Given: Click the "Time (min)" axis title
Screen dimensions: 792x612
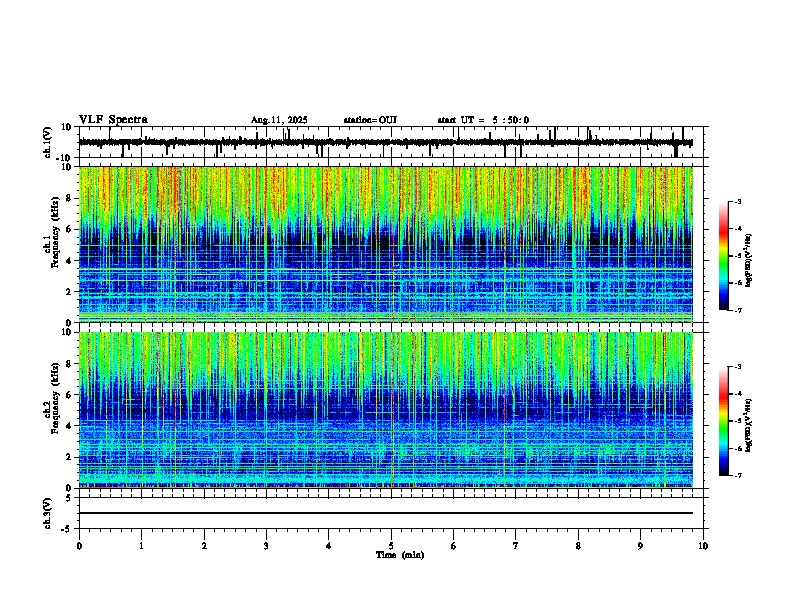Looking at the screenshot, I should pos(400,555).
